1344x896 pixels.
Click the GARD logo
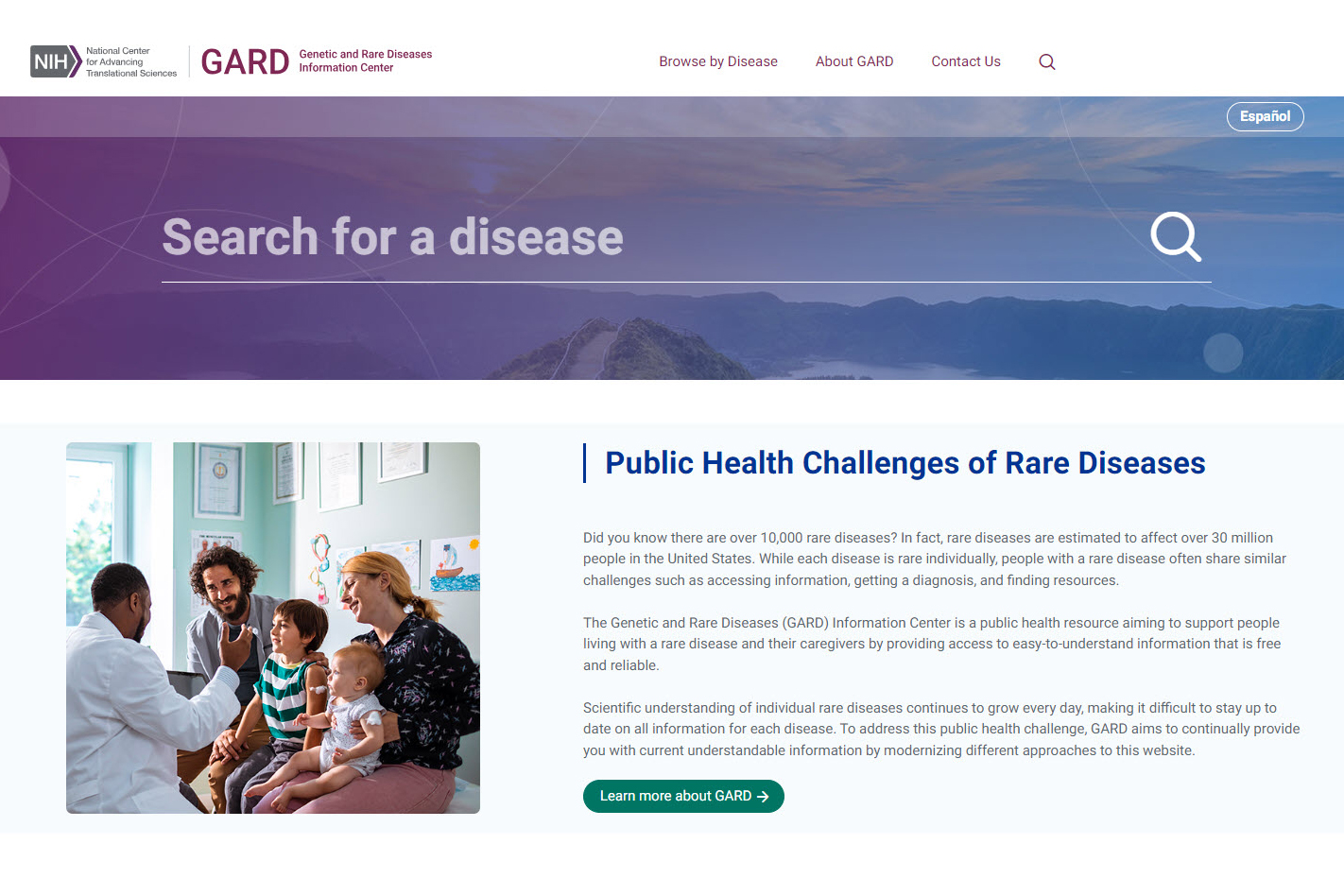(x=245, y=61)
